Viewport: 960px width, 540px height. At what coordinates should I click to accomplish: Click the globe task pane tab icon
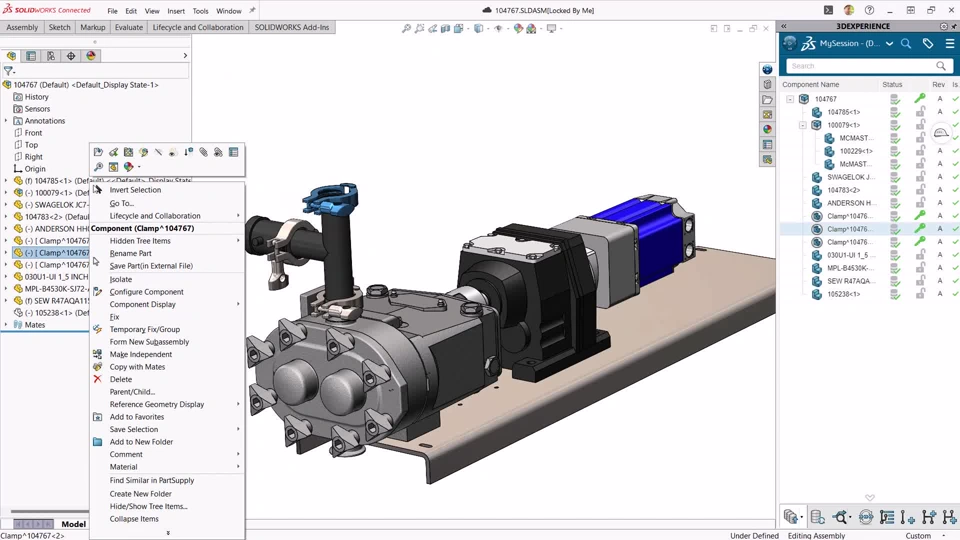(x=767, y=69)
